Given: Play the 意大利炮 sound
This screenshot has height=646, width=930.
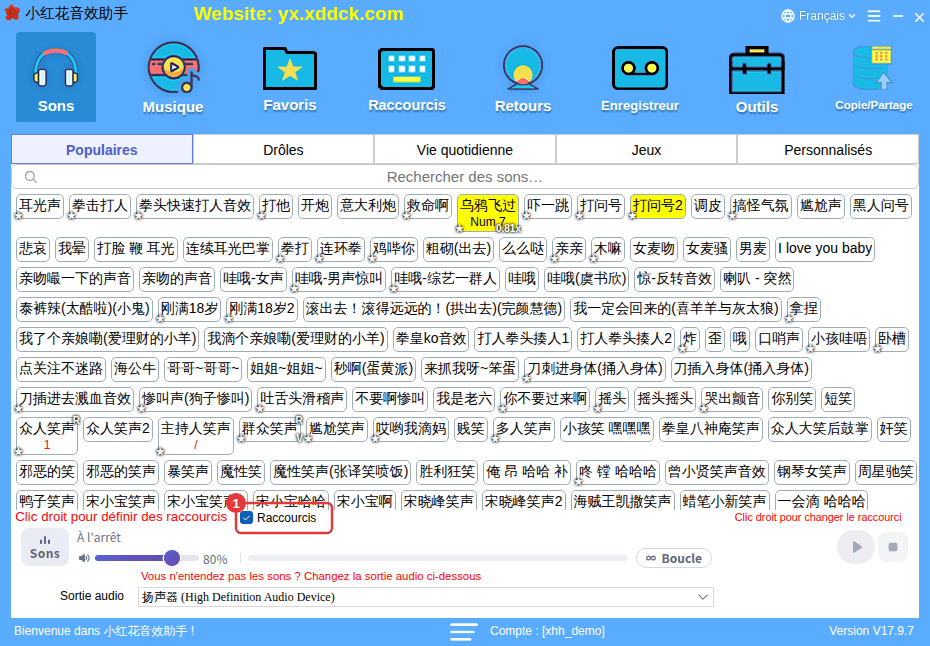Looking at the screenshot, I should [368, 206].
